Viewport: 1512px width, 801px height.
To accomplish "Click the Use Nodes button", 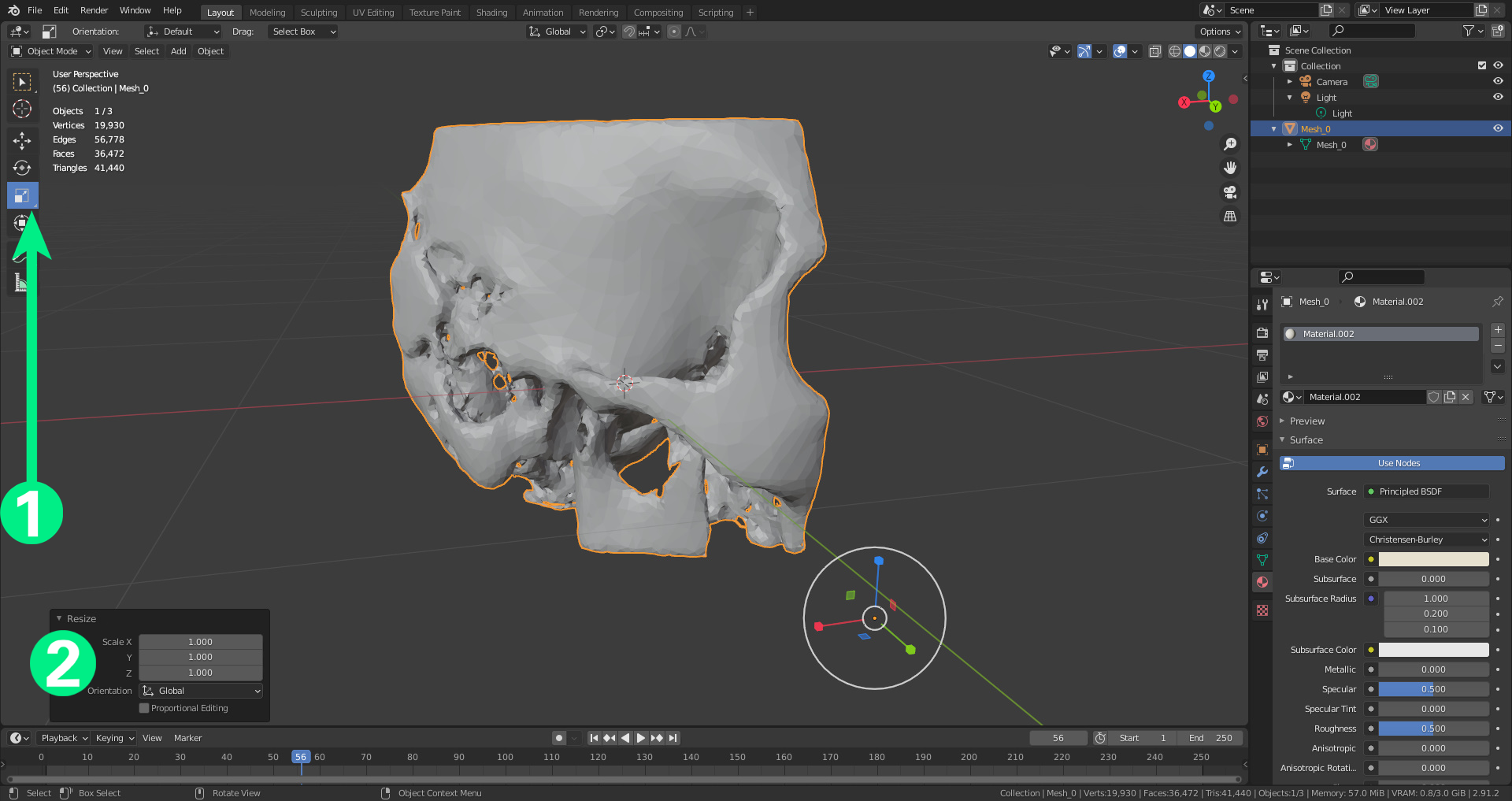I will 1398,463.
